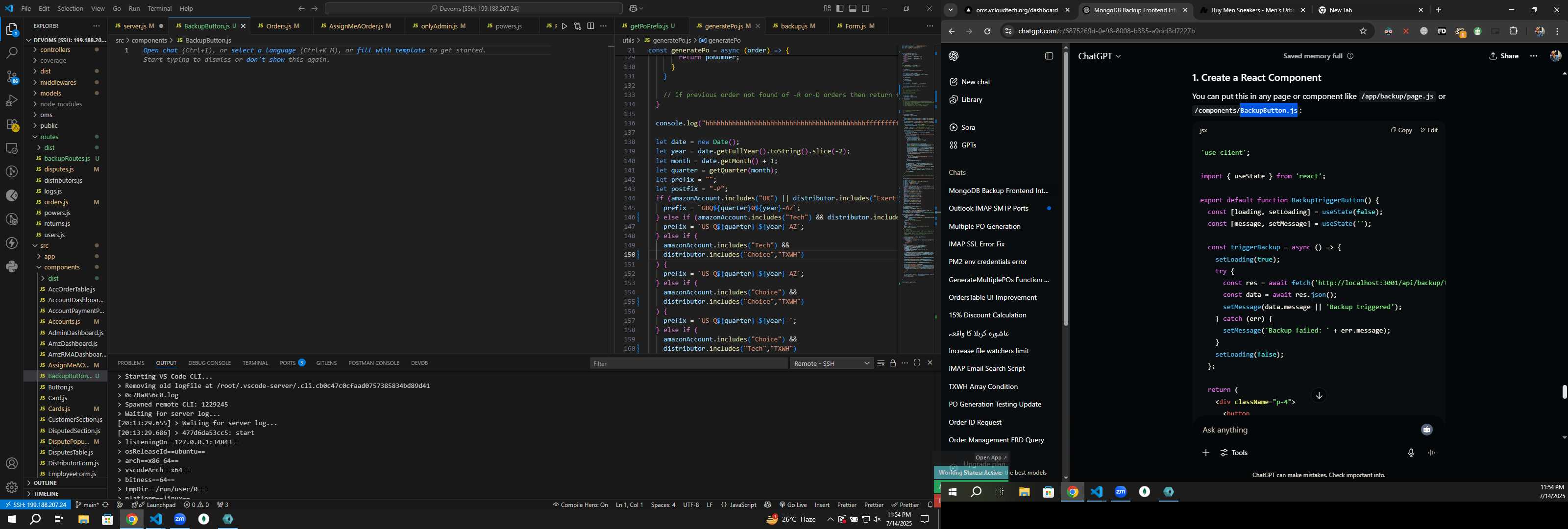1568x529 pixels.
Task: Open File Explorer from left taskbar
Action: [83, 519]
